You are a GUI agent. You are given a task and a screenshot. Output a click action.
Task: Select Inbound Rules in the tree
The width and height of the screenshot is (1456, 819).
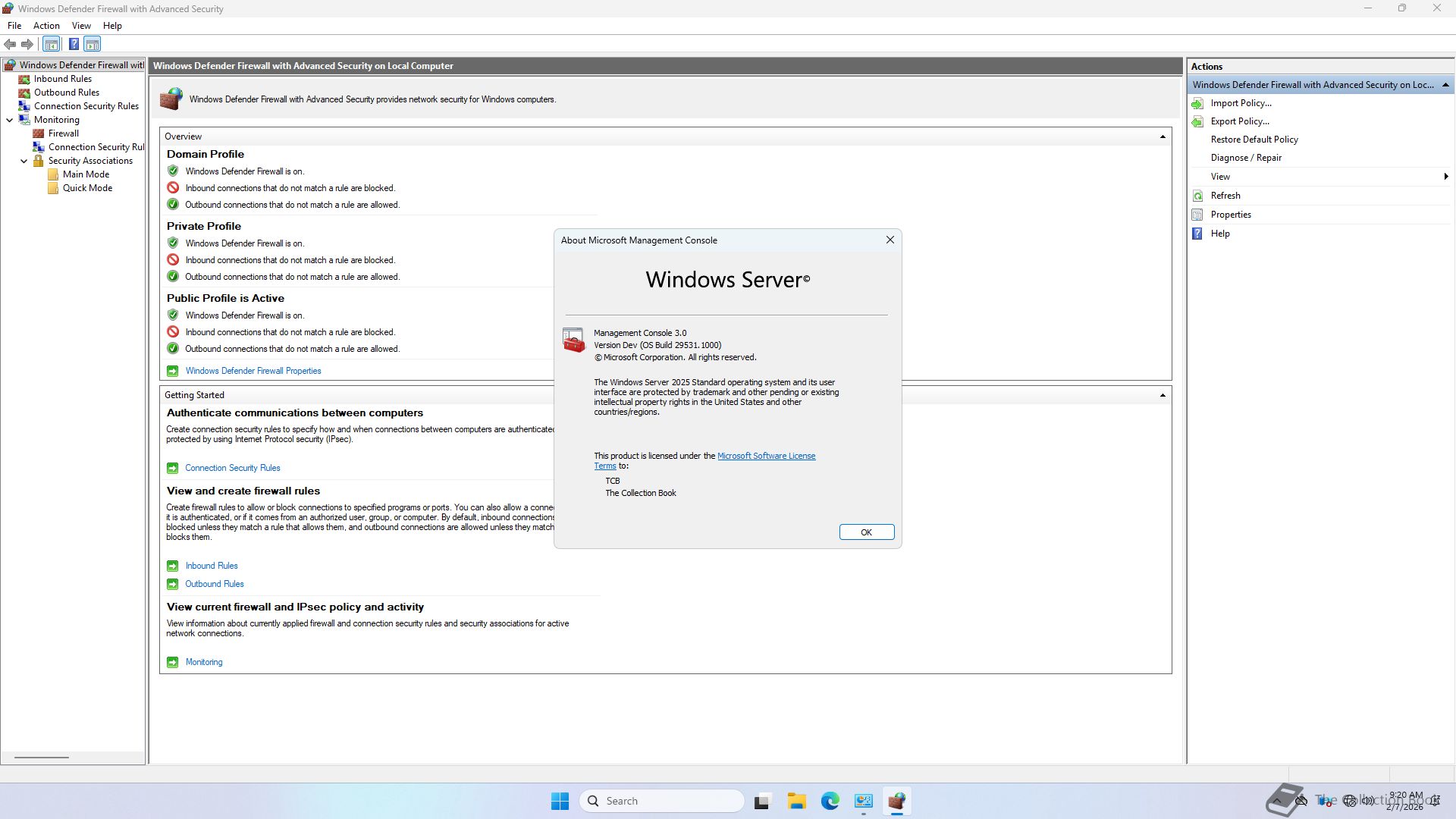62,79
